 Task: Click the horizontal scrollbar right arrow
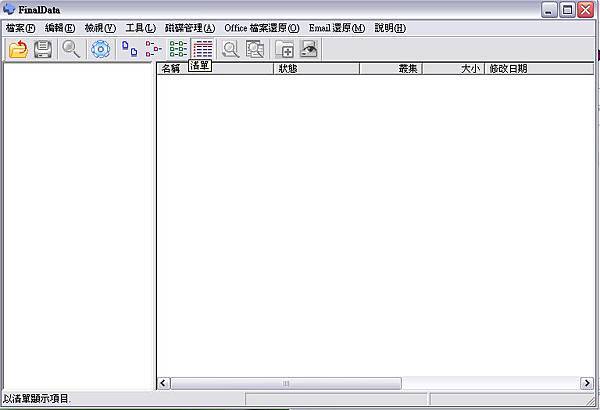point(587,383)
